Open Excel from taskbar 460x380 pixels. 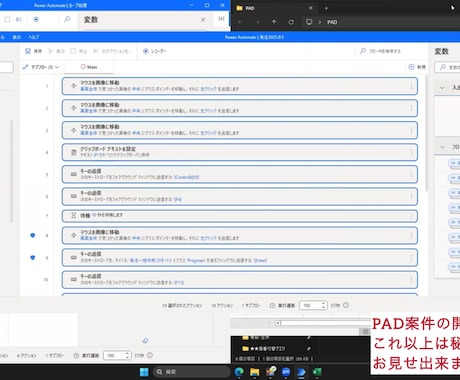(317, 372)
